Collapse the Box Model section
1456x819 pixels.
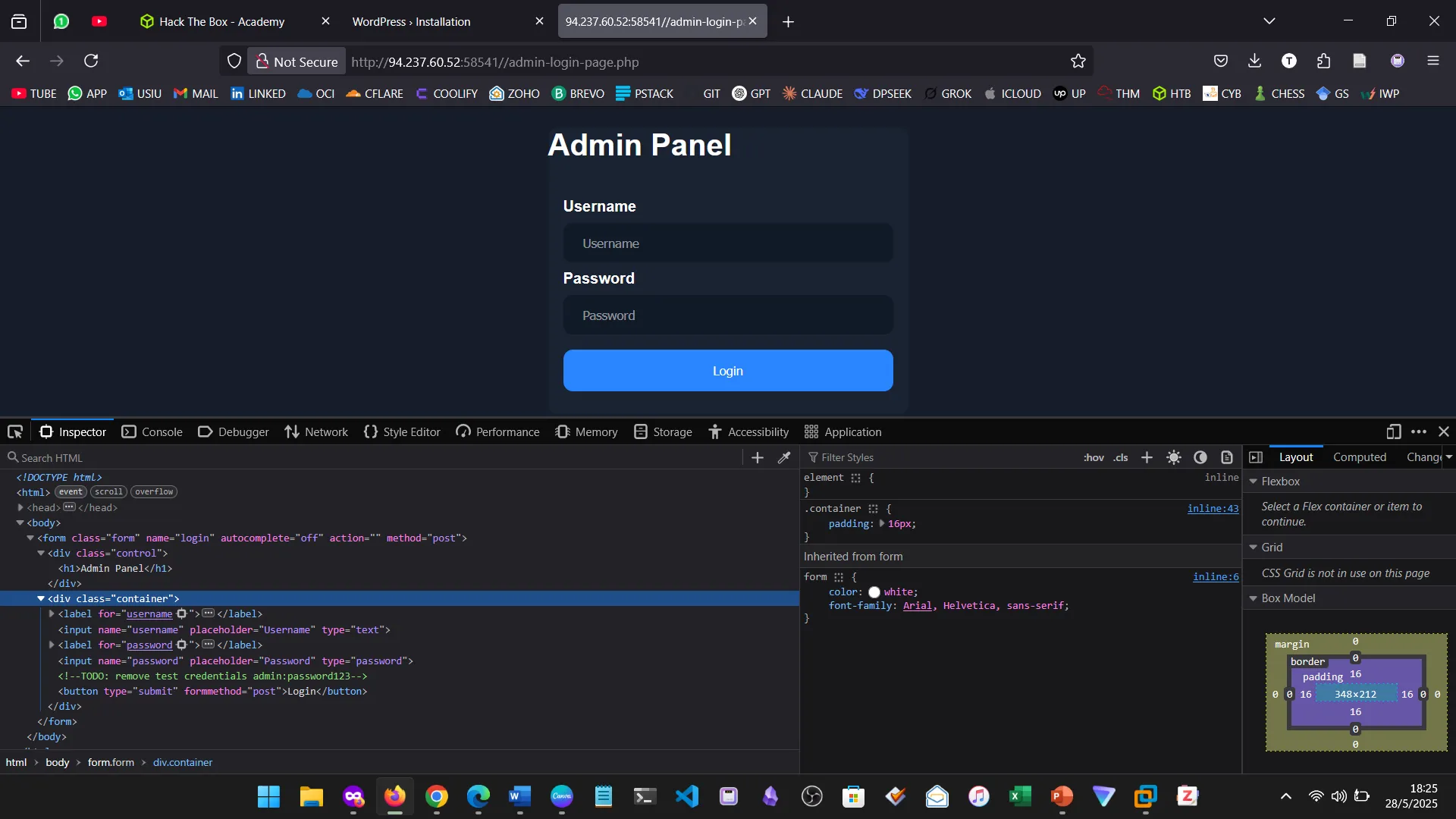coord(1254,598)
